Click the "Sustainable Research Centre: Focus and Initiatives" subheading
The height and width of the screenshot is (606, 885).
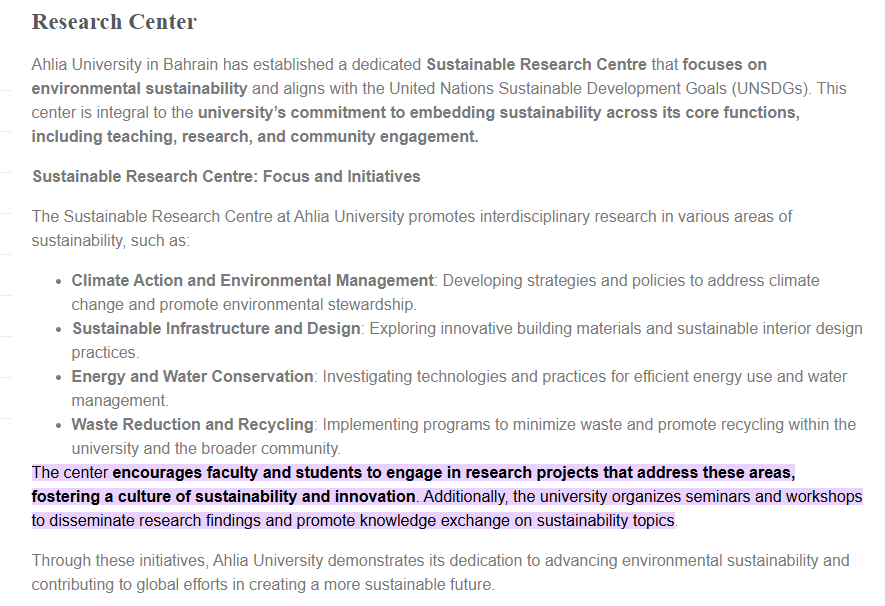tap(226, 176)
